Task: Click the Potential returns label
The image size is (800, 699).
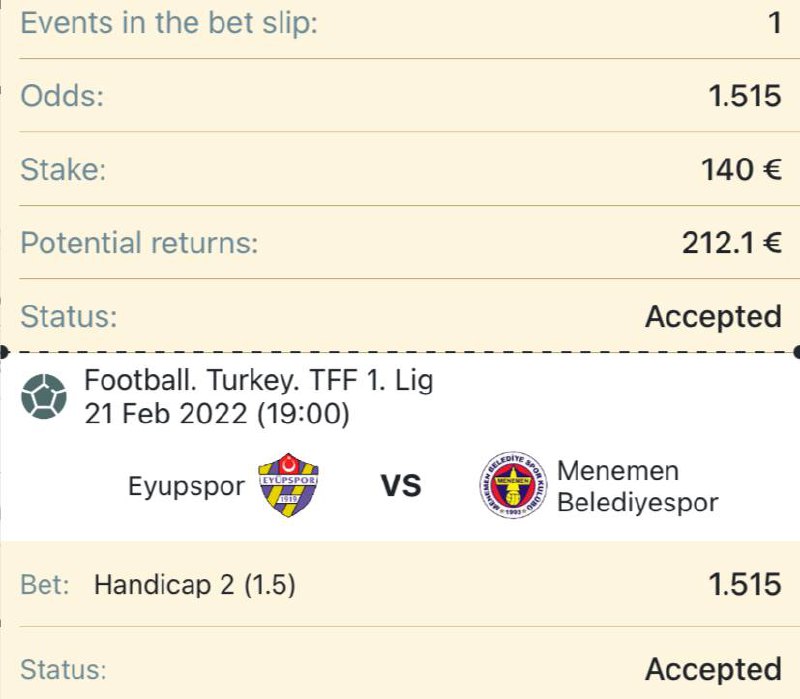Action: click(x=139, y=243)
